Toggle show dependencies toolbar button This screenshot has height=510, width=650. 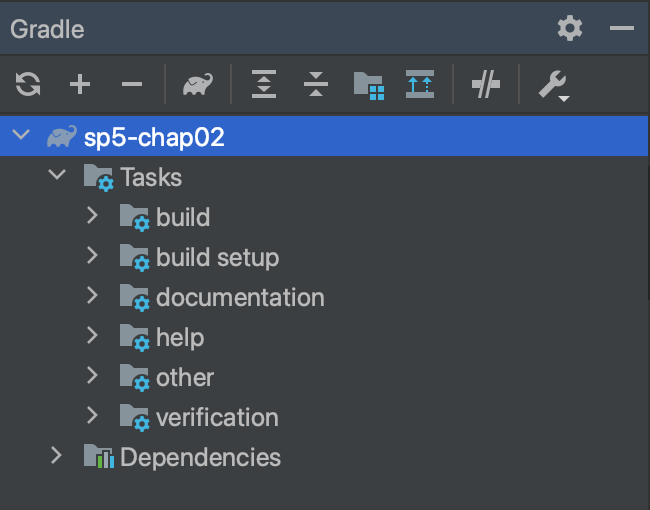pyautogui.click(x=420, y=84)
